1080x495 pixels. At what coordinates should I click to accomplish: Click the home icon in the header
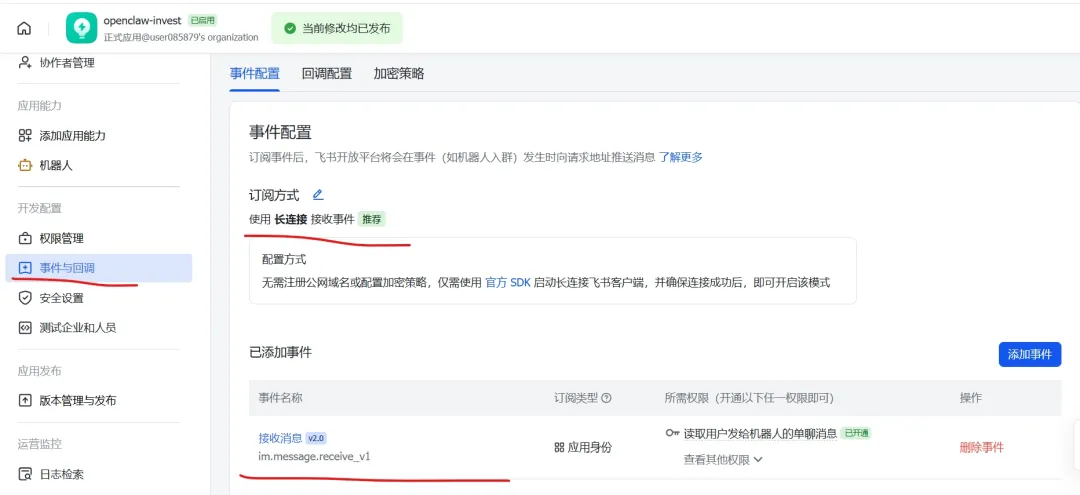point(24,28)
